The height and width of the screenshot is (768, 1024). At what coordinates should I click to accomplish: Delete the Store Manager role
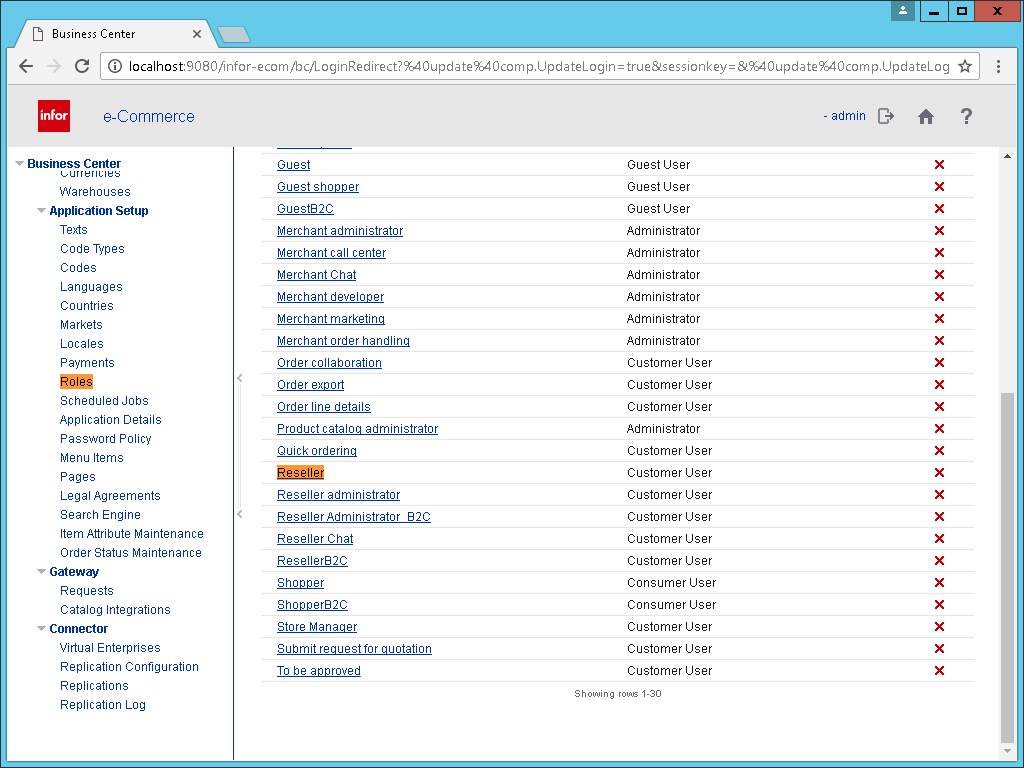point(939,627)
